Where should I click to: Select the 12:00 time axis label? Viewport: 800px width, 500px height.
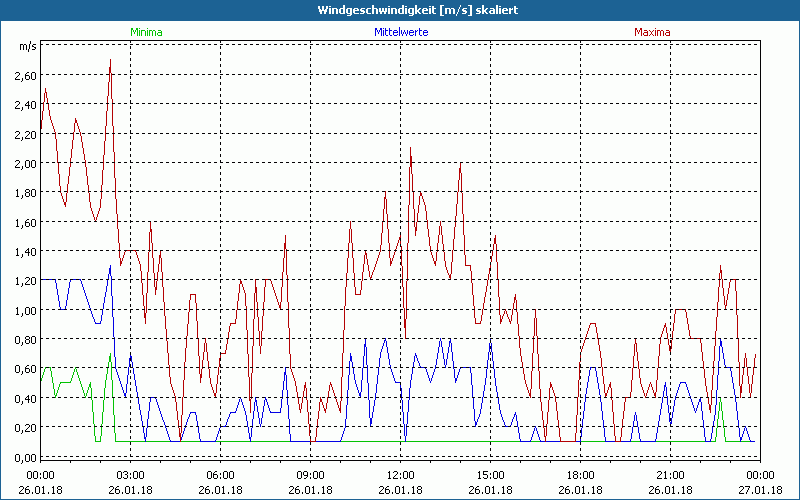[401, 475]
